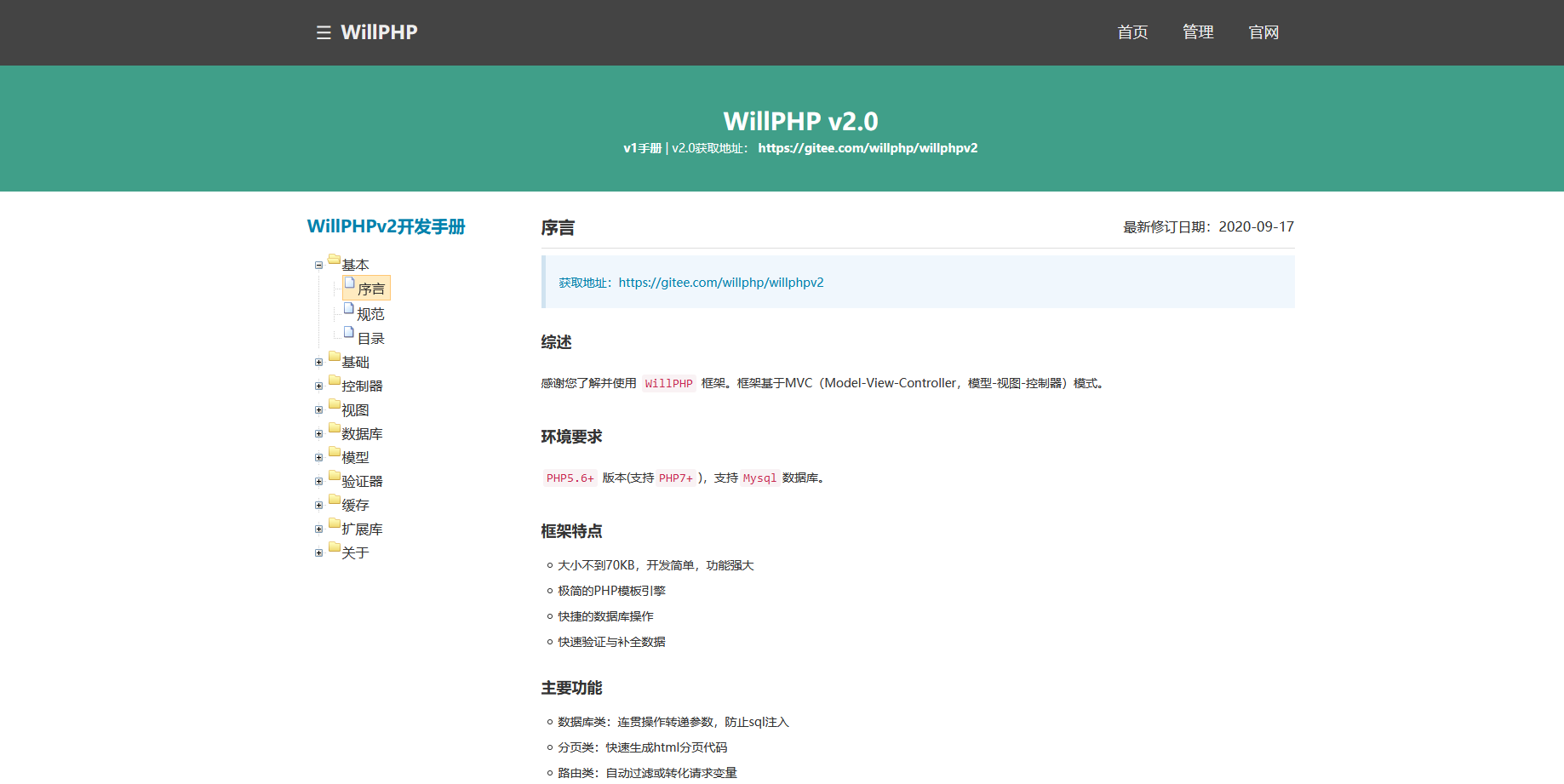Expand the 验证器 tree node
Viewport: 1564px width, 784px height.
pos(319,482)
